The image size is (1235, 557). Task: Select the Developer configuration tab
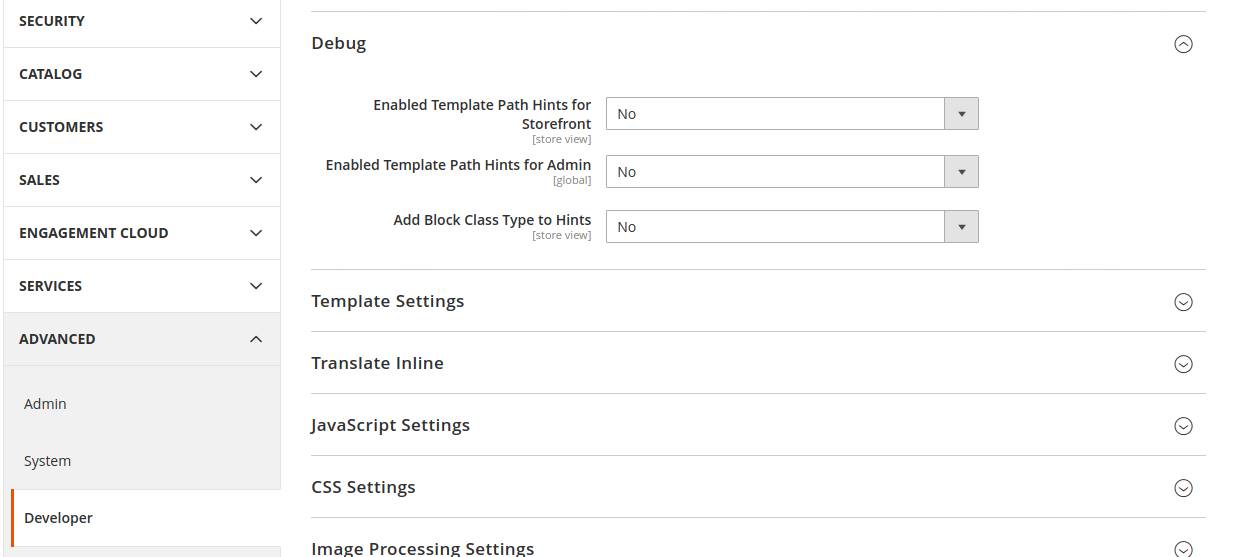146,518
